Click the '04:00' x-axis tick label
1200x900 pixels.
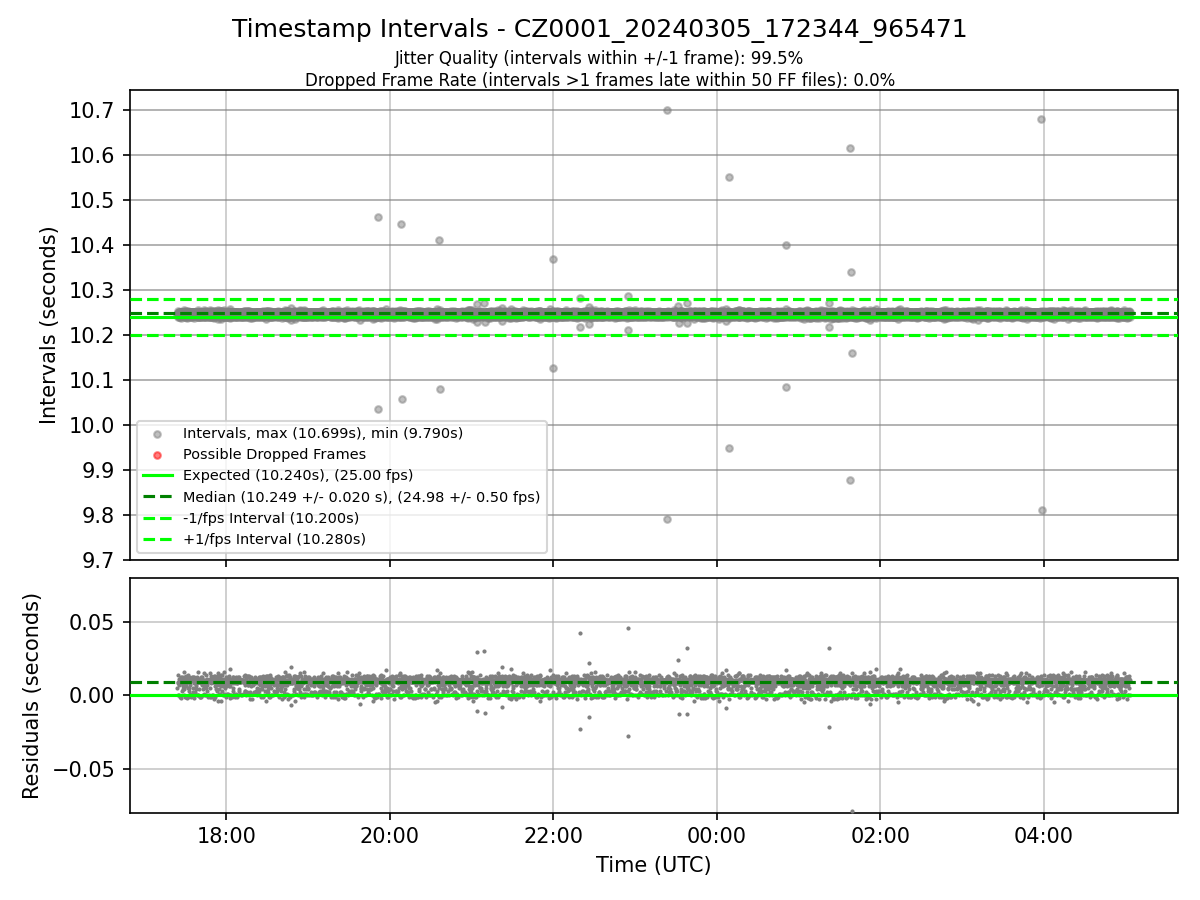(x=1044, y=834)
